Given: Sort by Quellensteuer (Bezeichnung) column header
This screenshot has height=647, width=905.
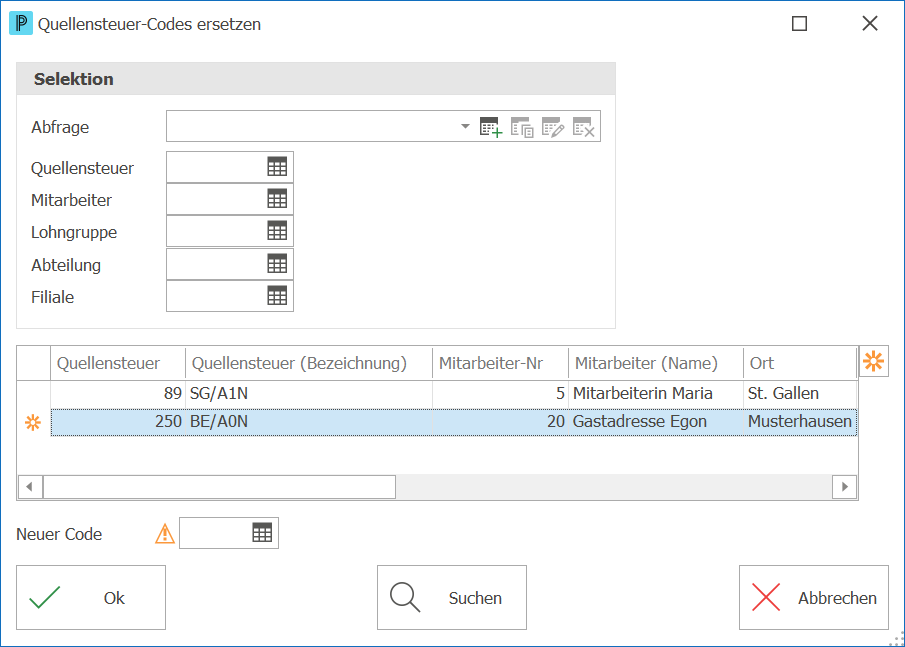Looking at the screenshot, I should pyautogui.click(x=309, y=363).
